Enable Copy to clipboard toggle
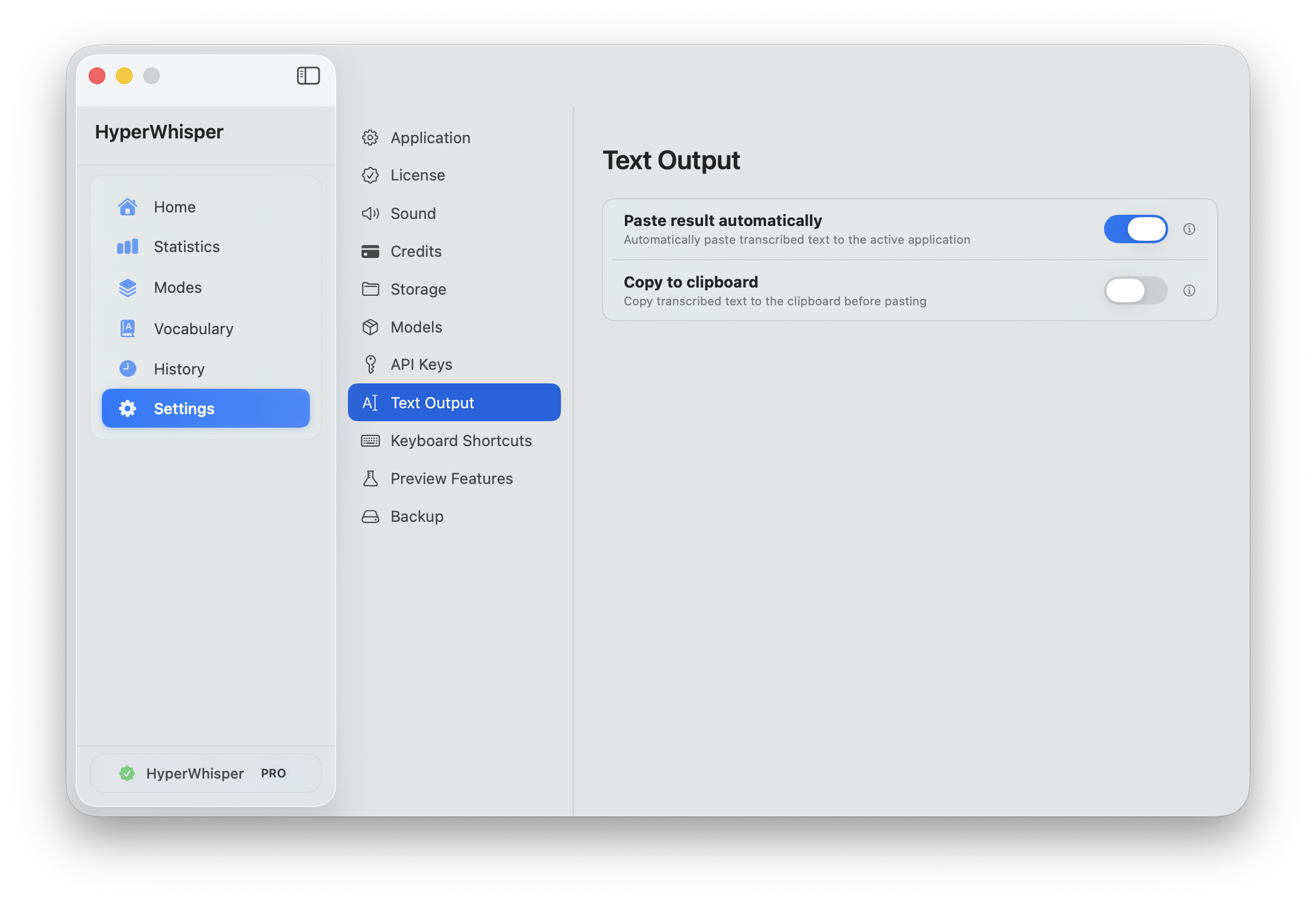1316x904 pixels. click(1136, 290)
